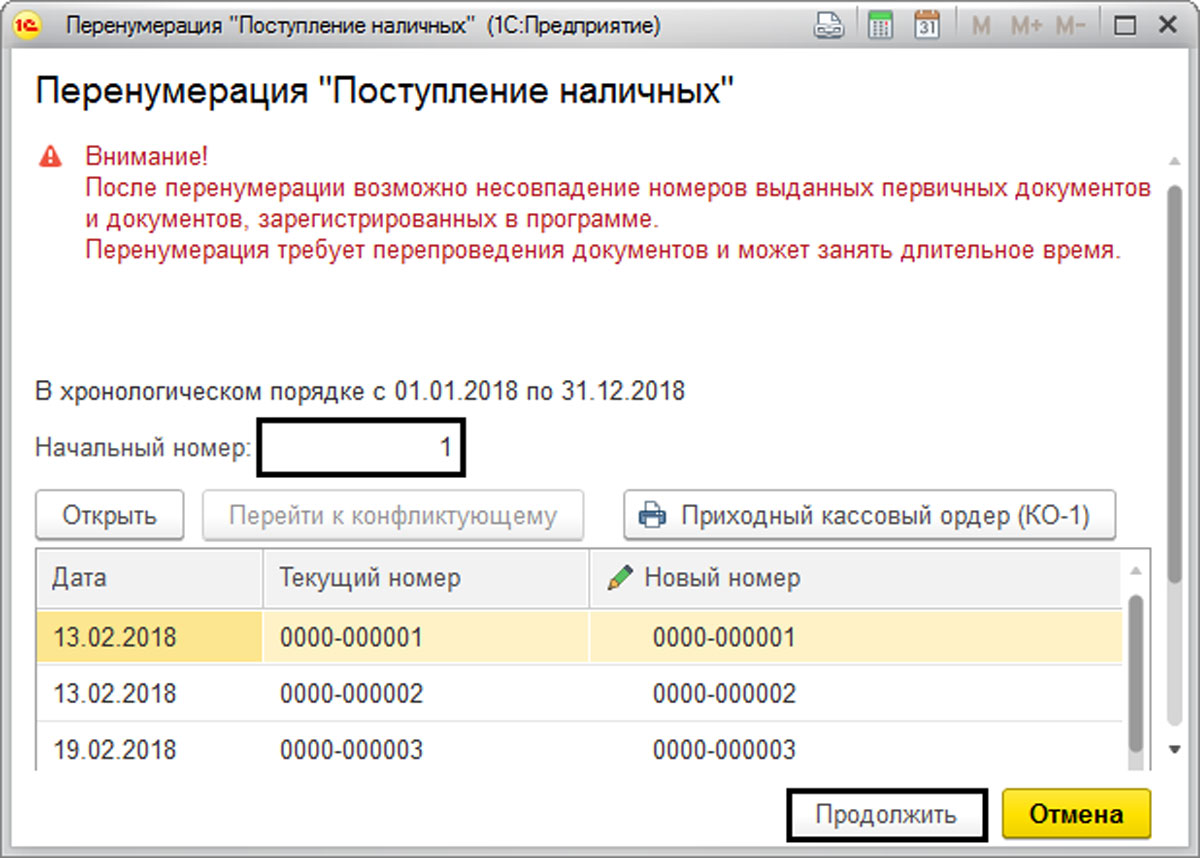
Task: Click the yellow Отмена button
Action: [x=1076, y=814]
